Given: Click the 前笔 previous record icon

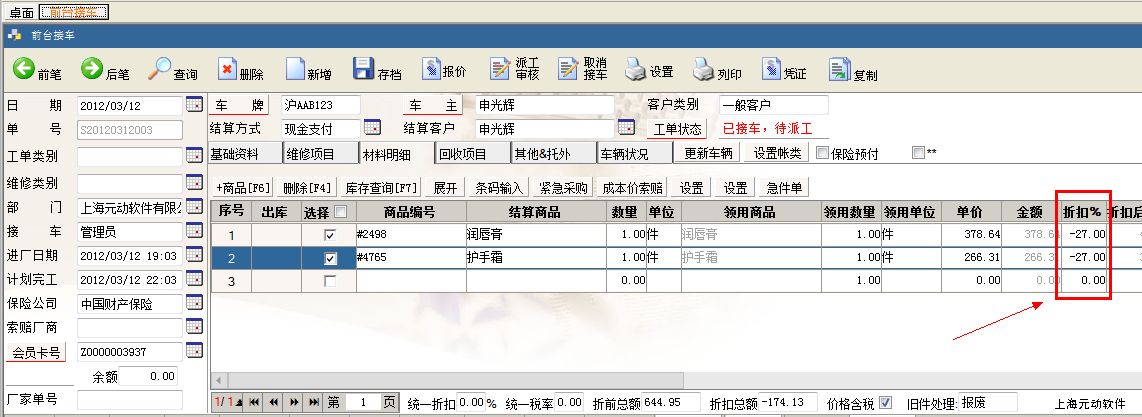Looking at the screenshot, I should 24,69.
